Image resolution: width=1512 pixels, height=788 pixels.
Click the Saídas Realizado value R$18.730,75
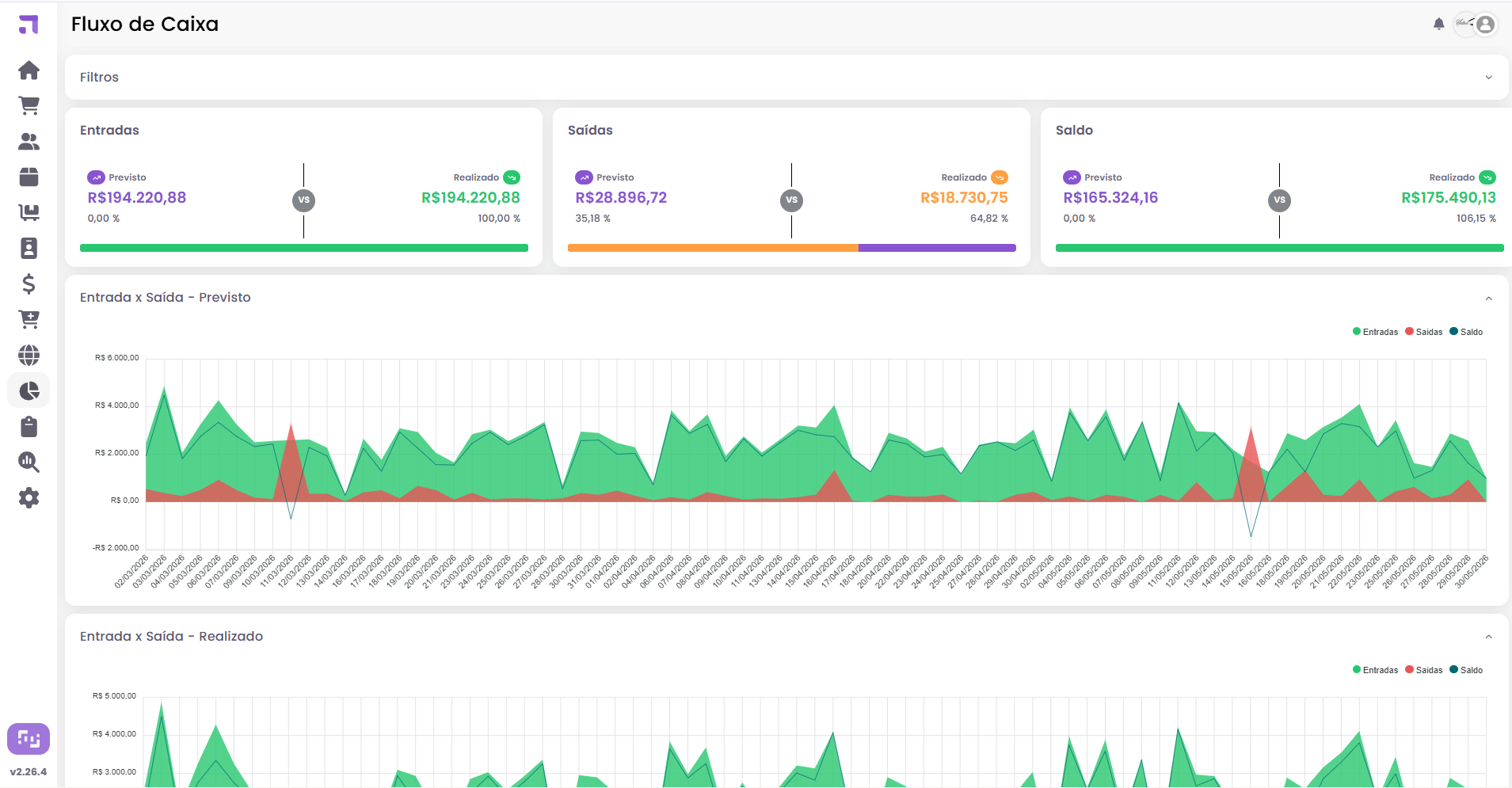tap(964, 197)
